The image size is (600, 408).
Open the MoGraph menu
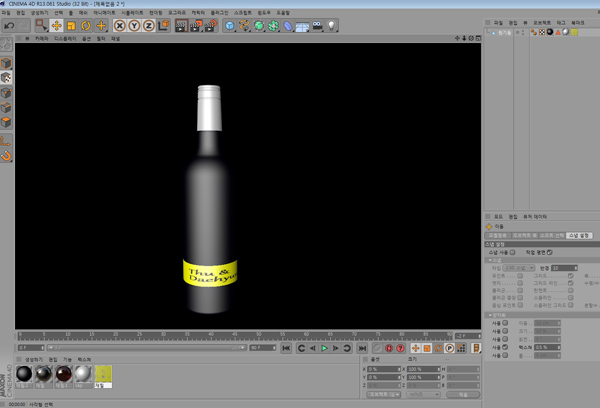tap(177, 13)
